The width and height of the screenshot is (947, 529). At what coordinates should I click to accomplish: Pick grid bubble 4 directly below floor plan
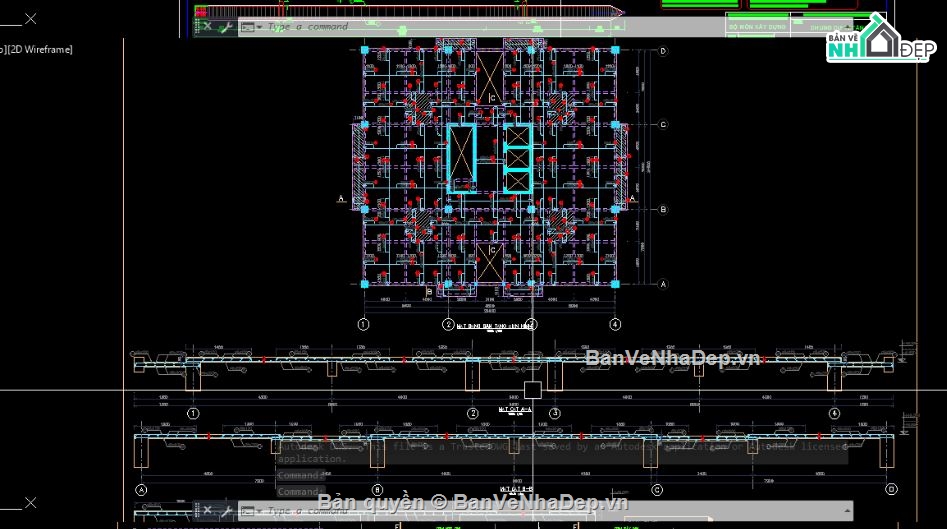tap(615, 324)
